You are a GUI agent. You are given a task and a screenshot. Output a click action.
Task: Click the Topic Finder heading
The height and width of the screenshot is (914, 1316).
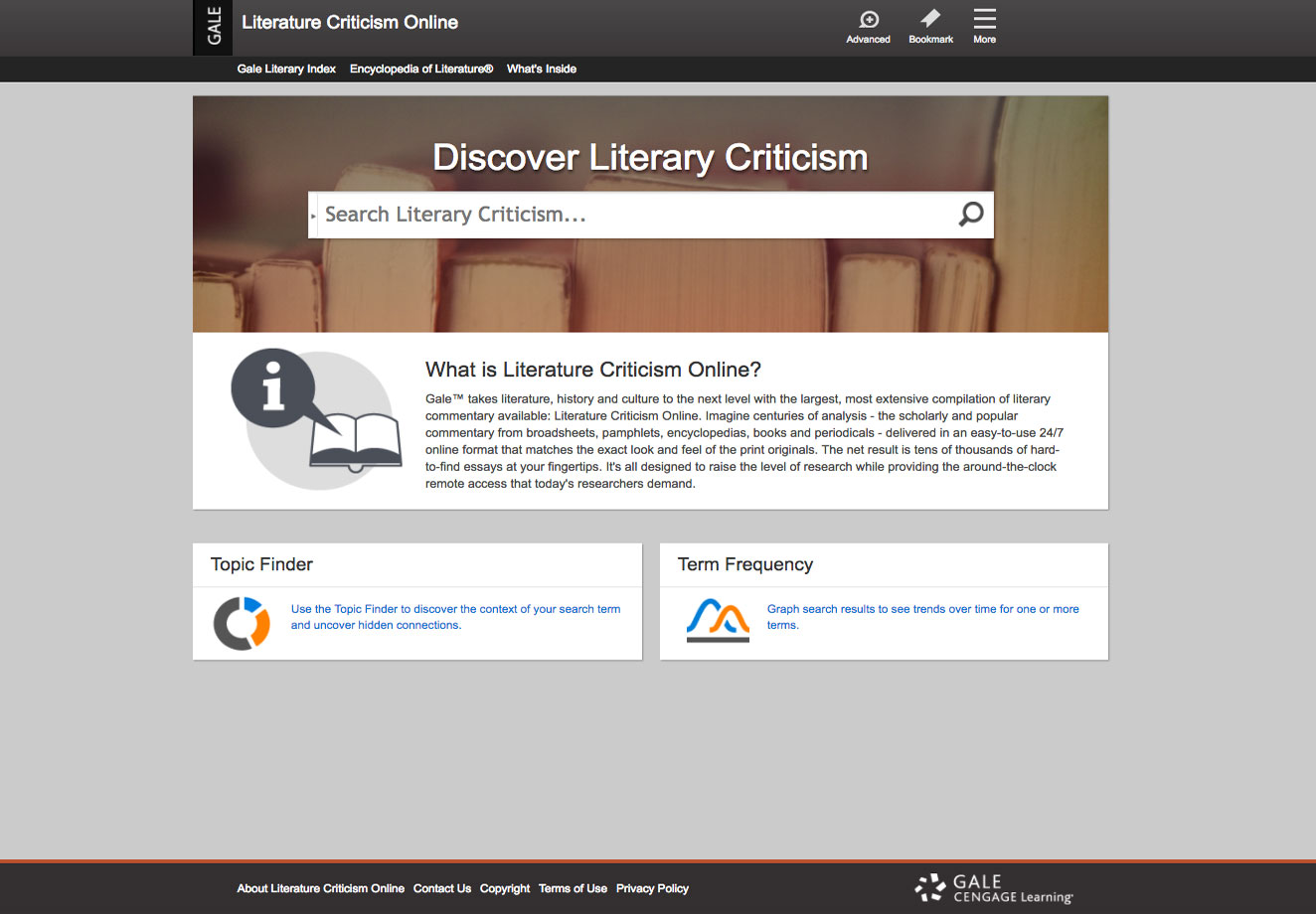[x=261, y=564]
